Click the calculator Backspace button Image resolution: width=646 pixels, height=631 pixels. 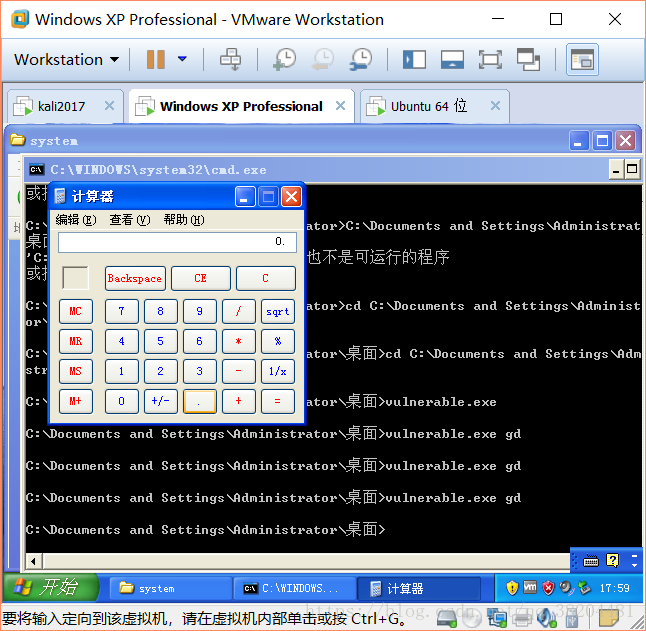tap(135, 278)
